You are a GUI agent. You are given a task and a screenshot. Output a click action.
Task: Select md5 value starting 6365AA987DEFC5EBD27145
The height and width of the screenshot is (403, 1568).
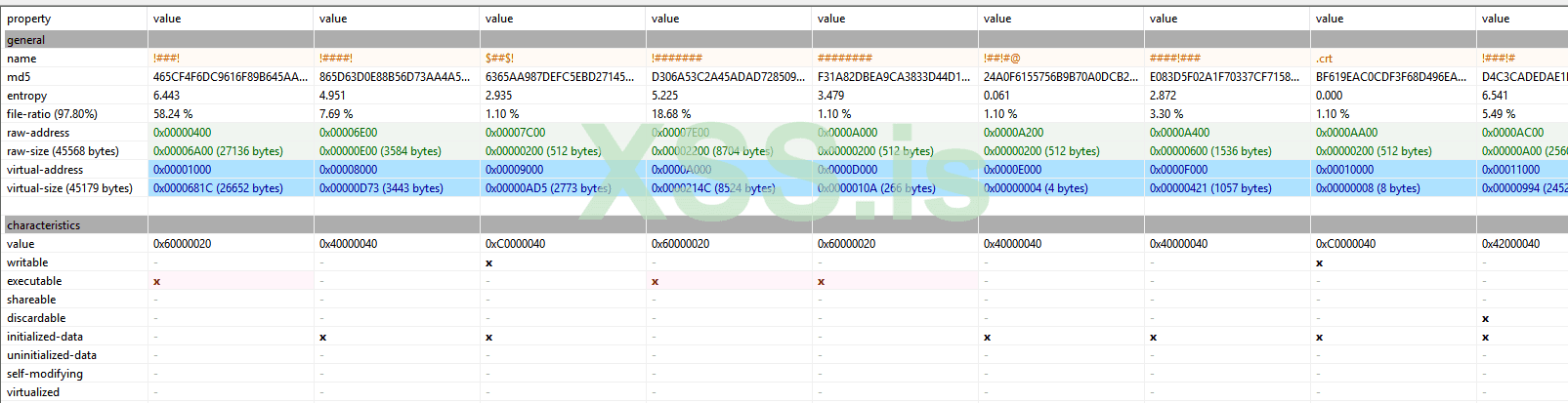[x=562, y=77]
